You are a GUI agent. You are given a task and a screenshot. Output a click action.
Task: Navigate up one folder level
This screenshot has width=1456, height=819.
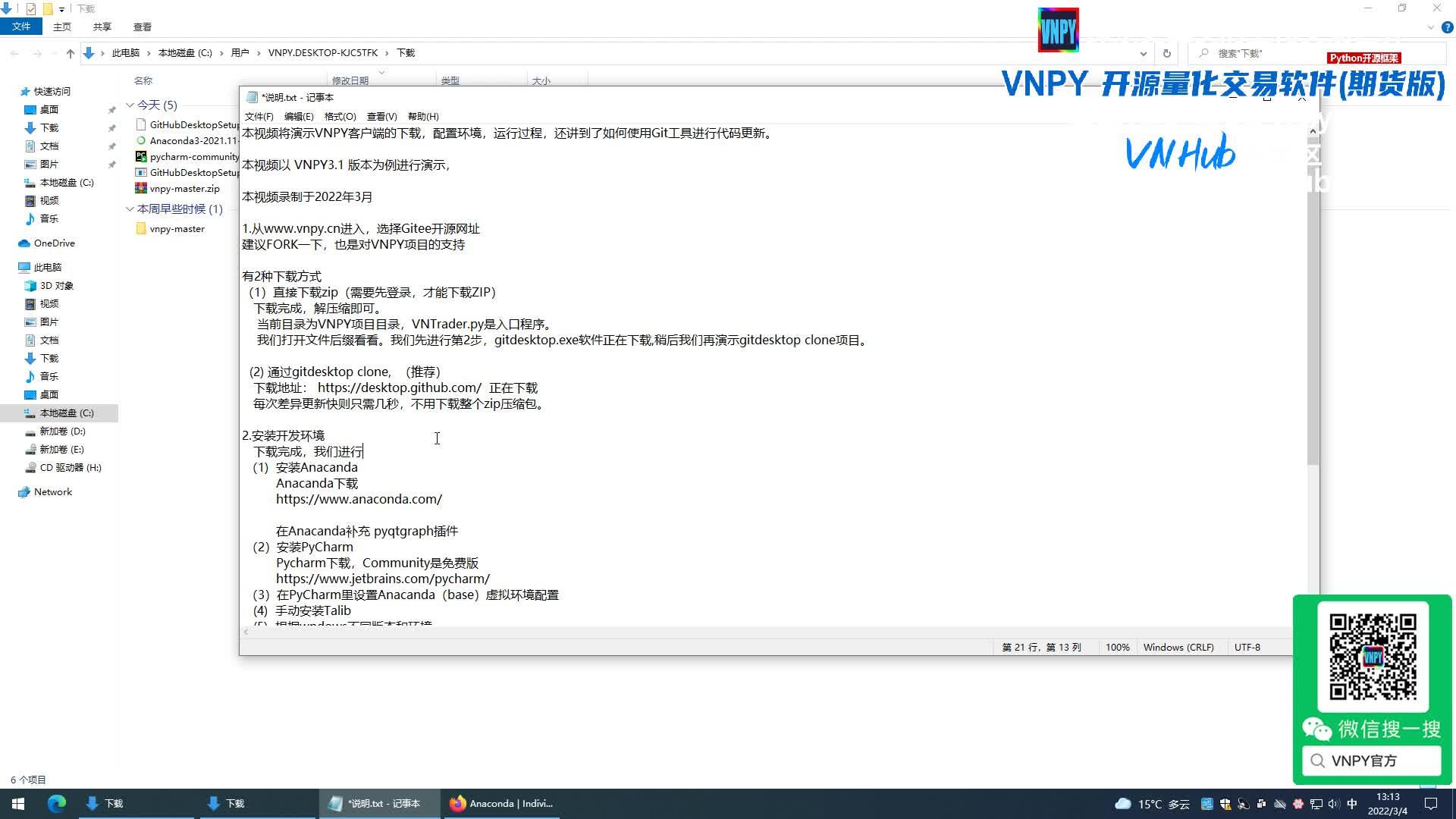point(69,52)
